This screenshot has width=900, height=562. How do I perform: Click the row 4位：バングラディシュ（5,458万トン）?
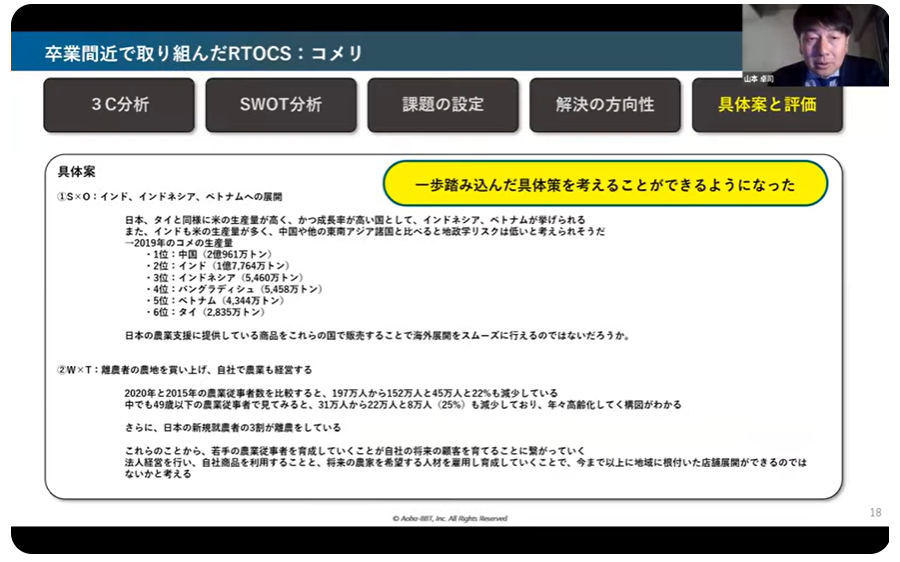235,289
